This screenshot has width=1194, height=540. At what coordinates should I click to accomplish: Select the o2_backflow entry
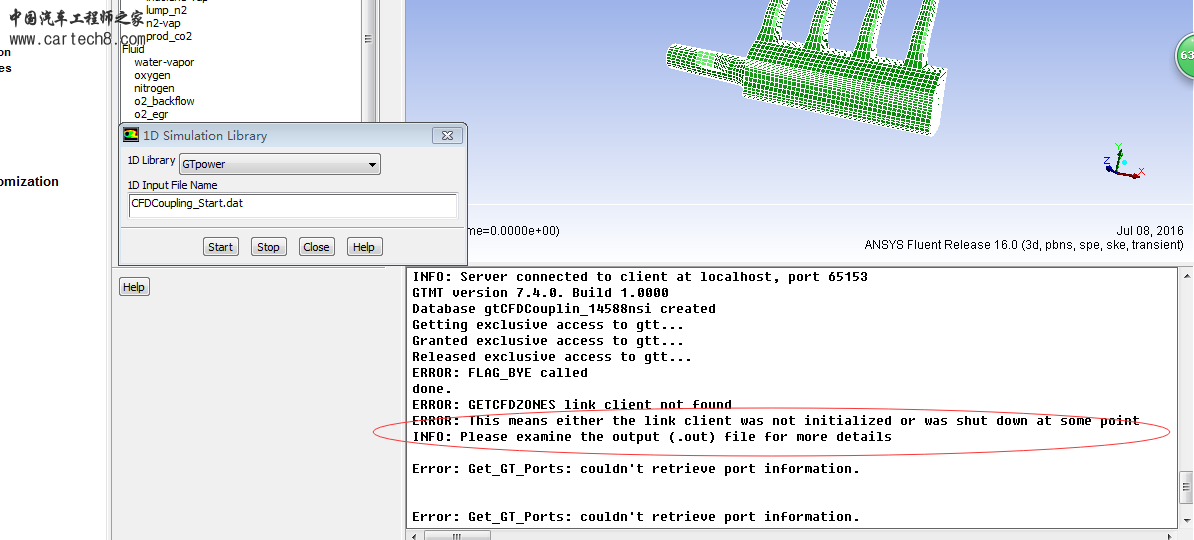[164, 101]
